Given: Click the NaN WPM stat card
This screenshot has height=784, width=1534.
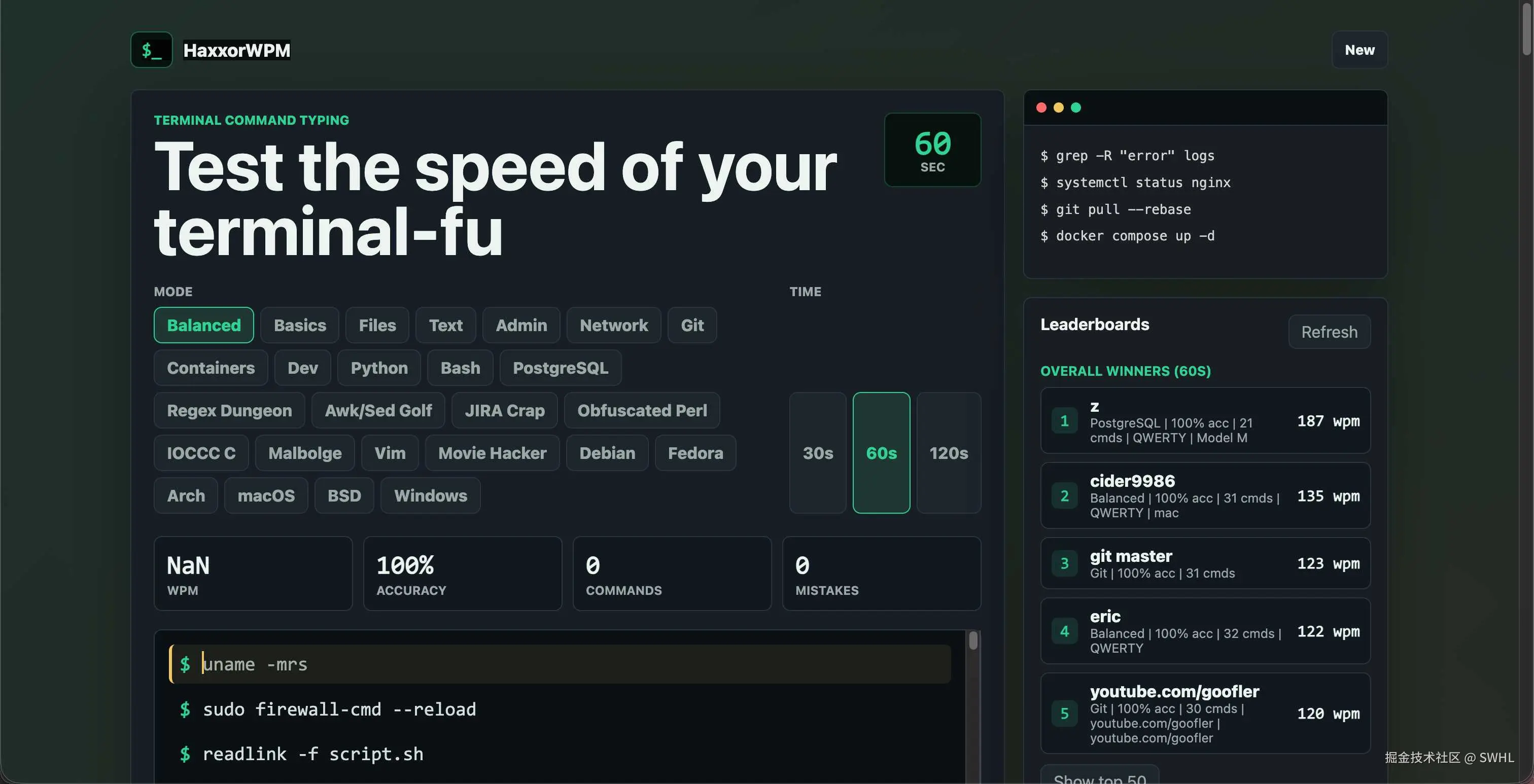Looking at the screenshot, I should [253, 573].
